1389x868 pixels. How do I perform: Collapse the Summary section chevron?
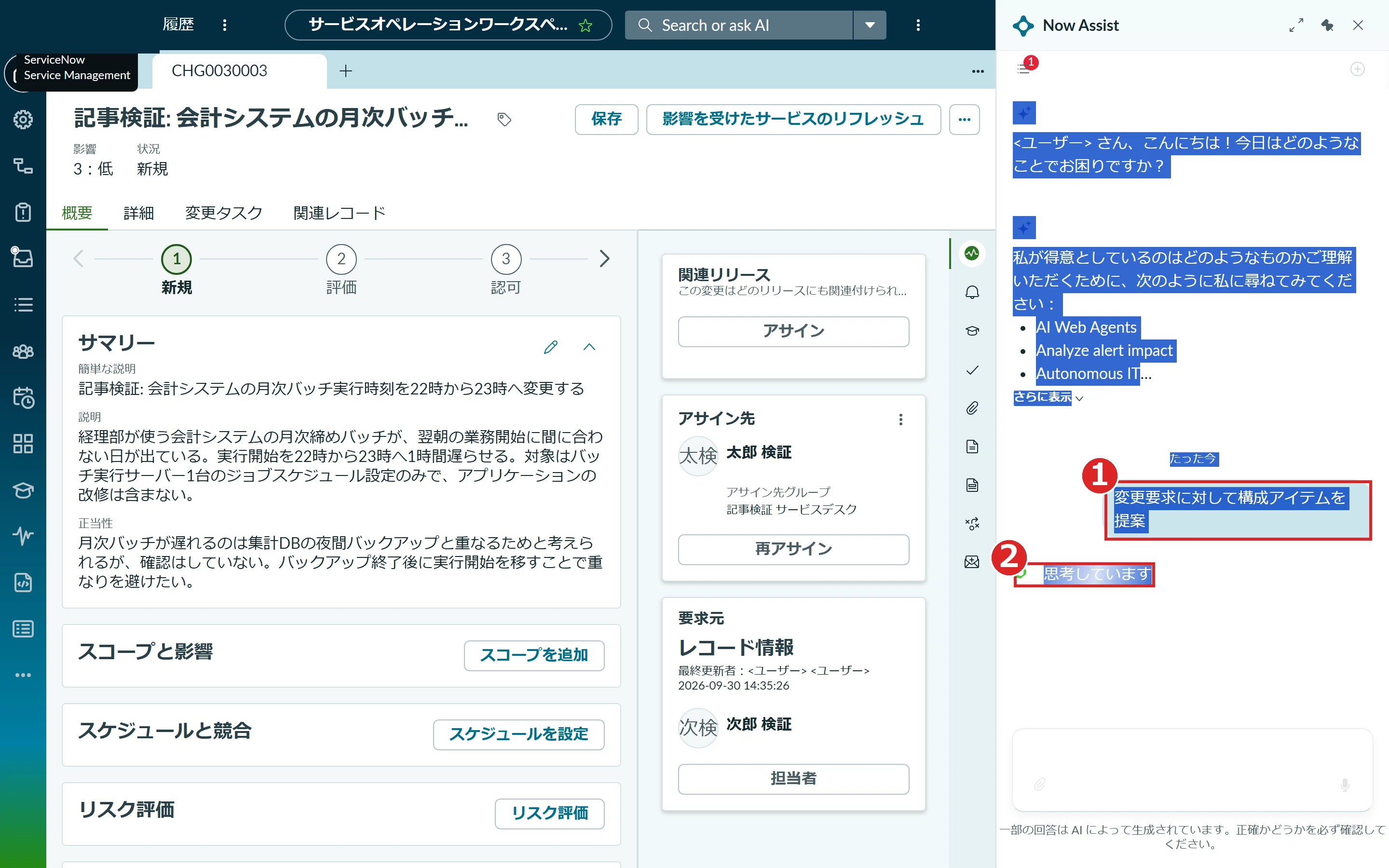coord(589,347)
